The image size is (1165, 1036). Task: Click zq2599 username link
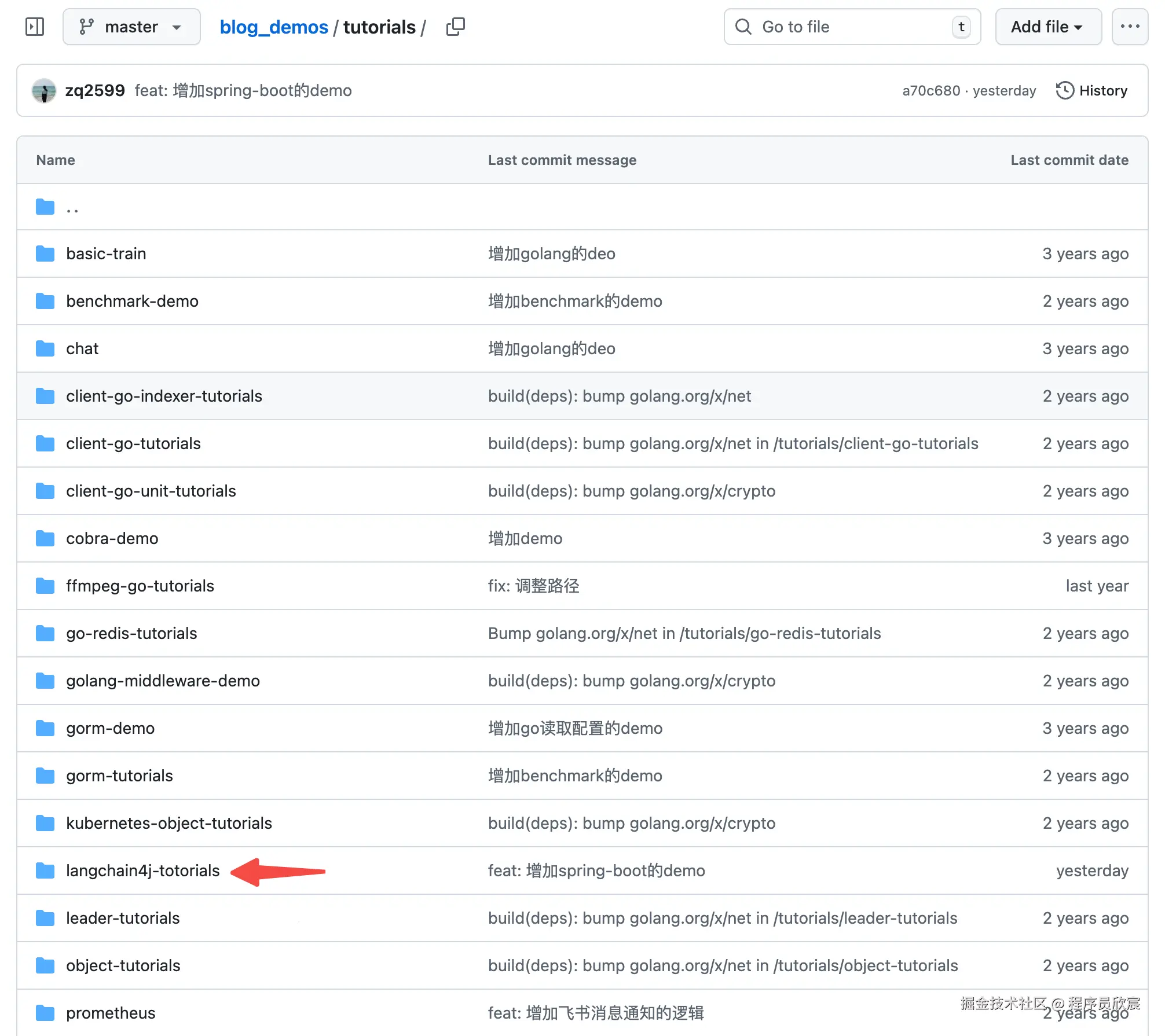click(95, 90)
